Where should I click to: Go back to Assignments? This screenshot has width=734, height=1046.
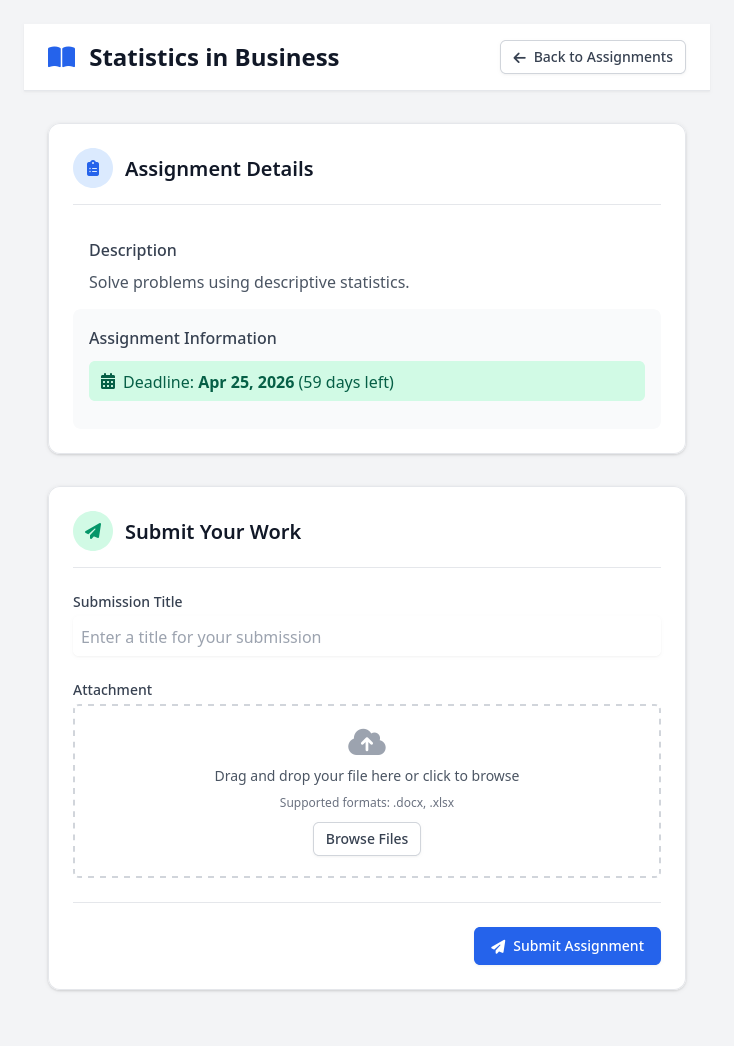click(x=592, y=57)
